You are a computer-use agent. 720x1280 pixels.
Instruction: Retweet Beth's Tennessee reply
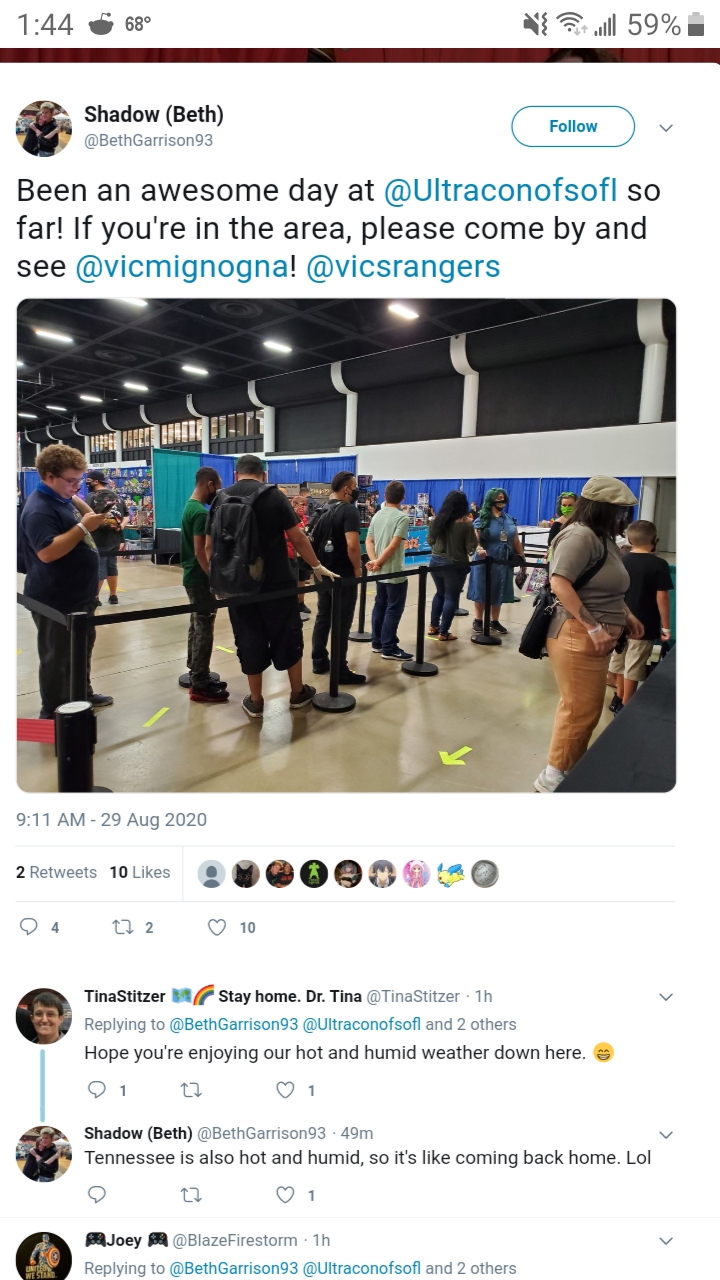pyautogui.click(x=189, y=1194)
